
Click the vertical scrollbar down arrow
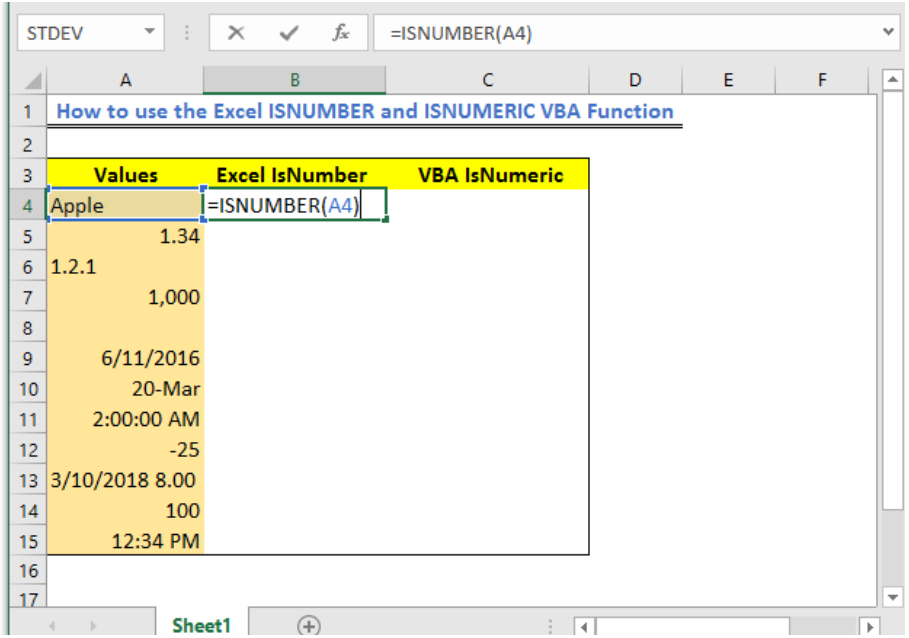[x=893, y=597]
